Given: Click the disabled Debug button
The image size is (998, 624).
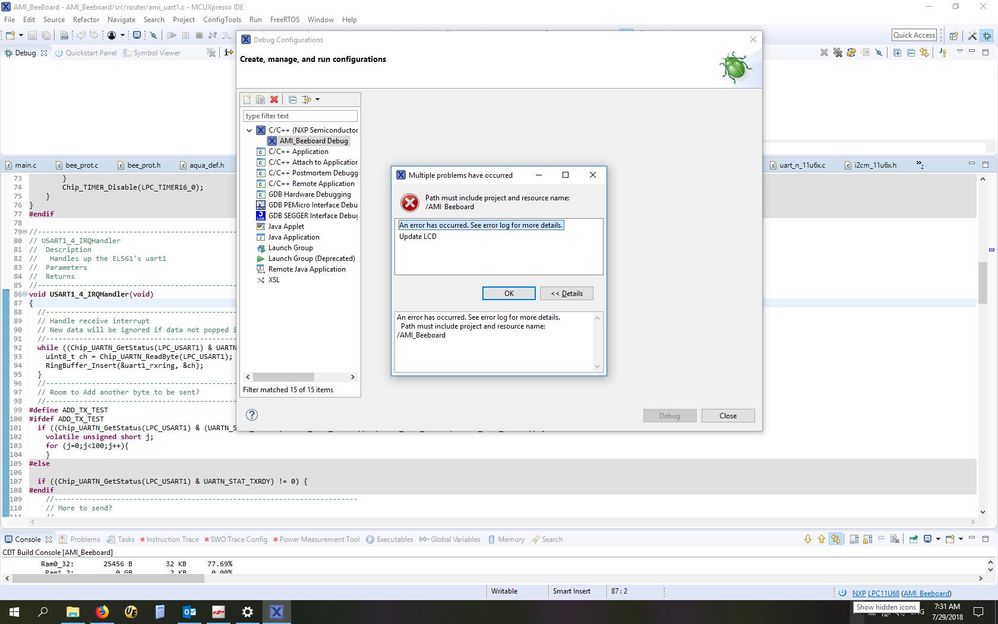Looking at the screenshot, I should pyautogui.click(x=670, y=416).
